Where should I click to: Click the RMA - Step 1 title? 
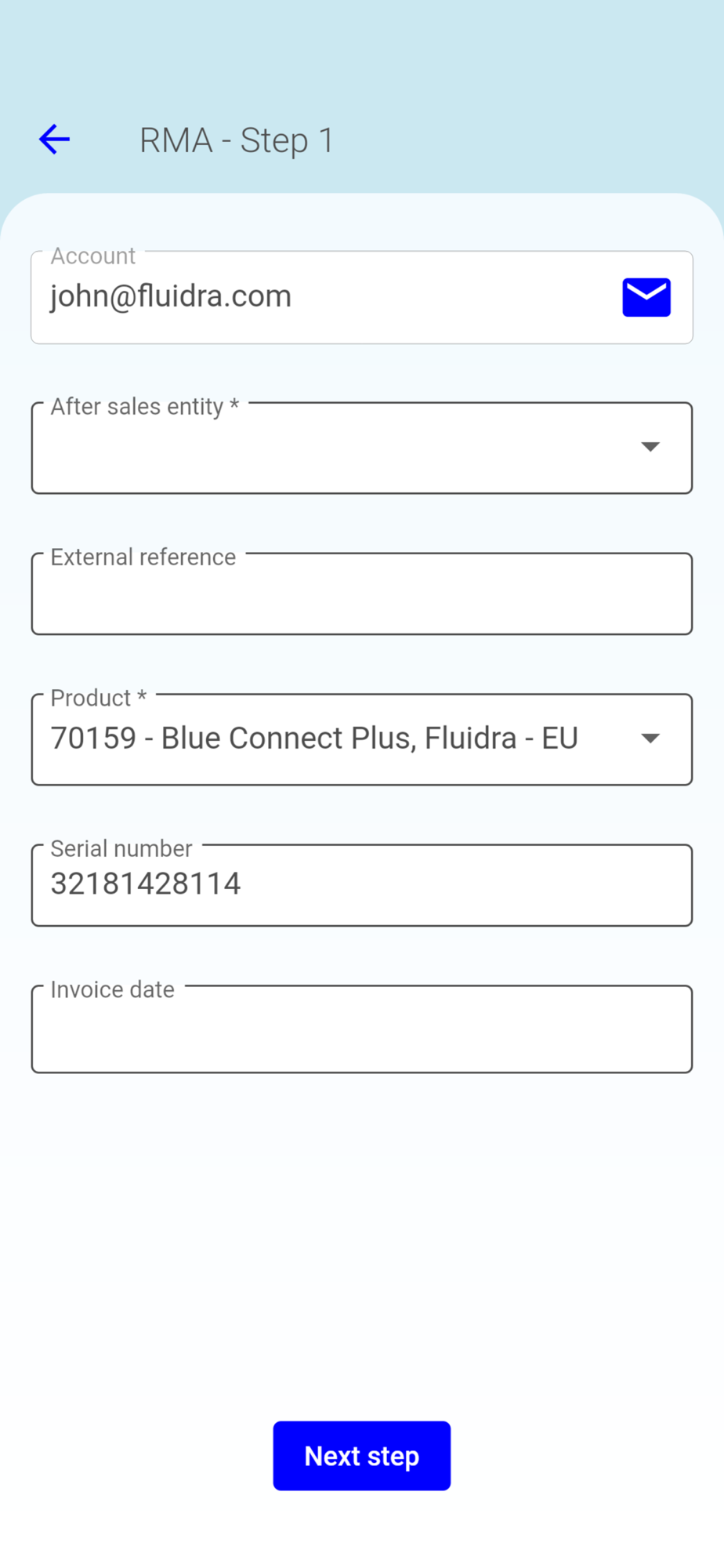pyautogui.click(x=237, y=140)
